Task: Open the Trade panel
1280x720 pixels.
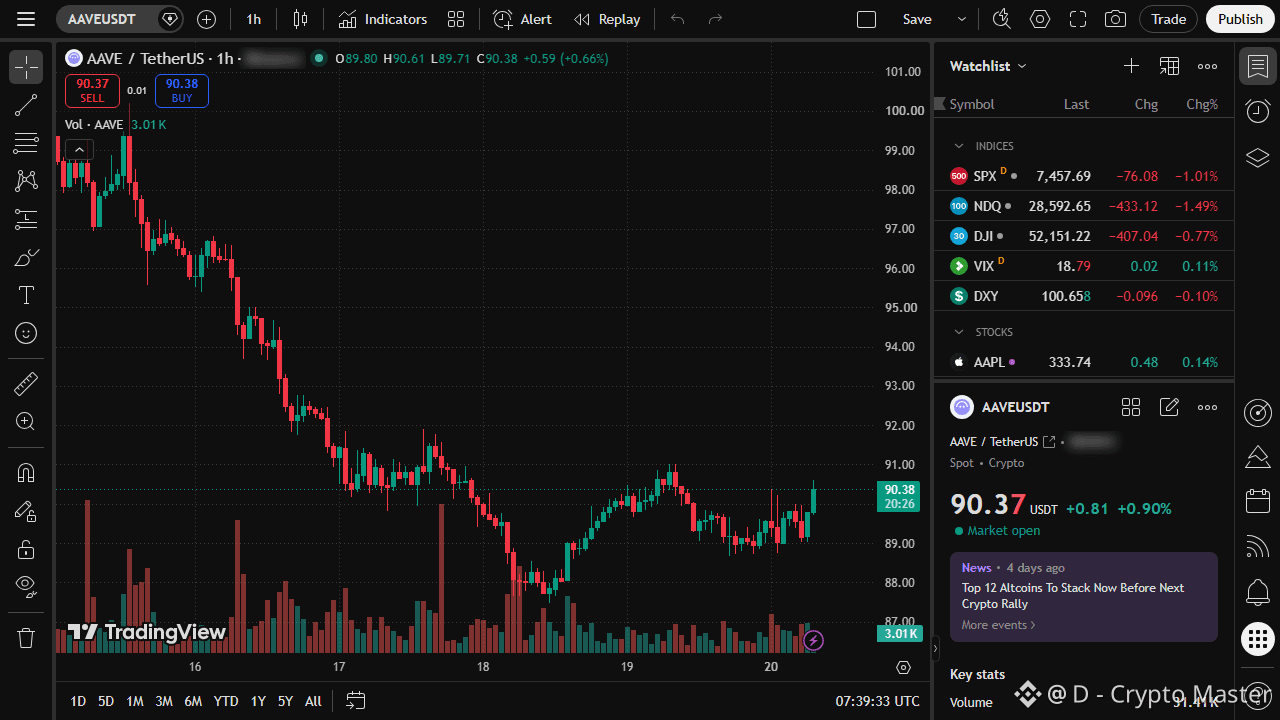Action: (x=1169, y=19)
